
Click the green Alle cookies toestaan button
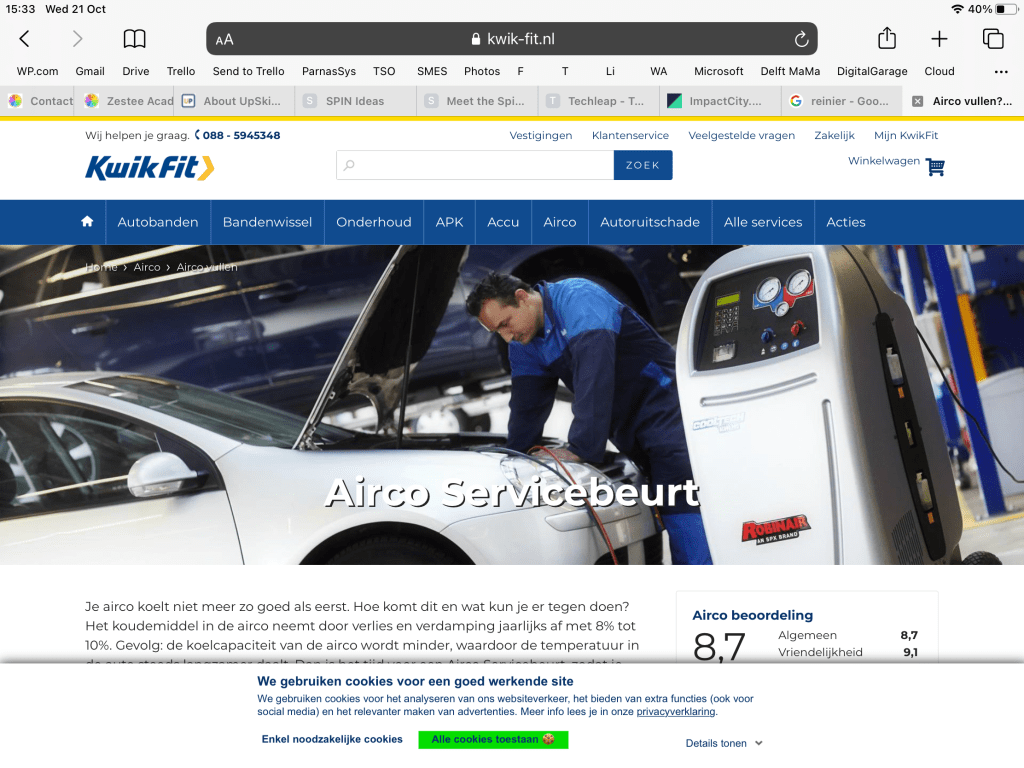point(493,740)
